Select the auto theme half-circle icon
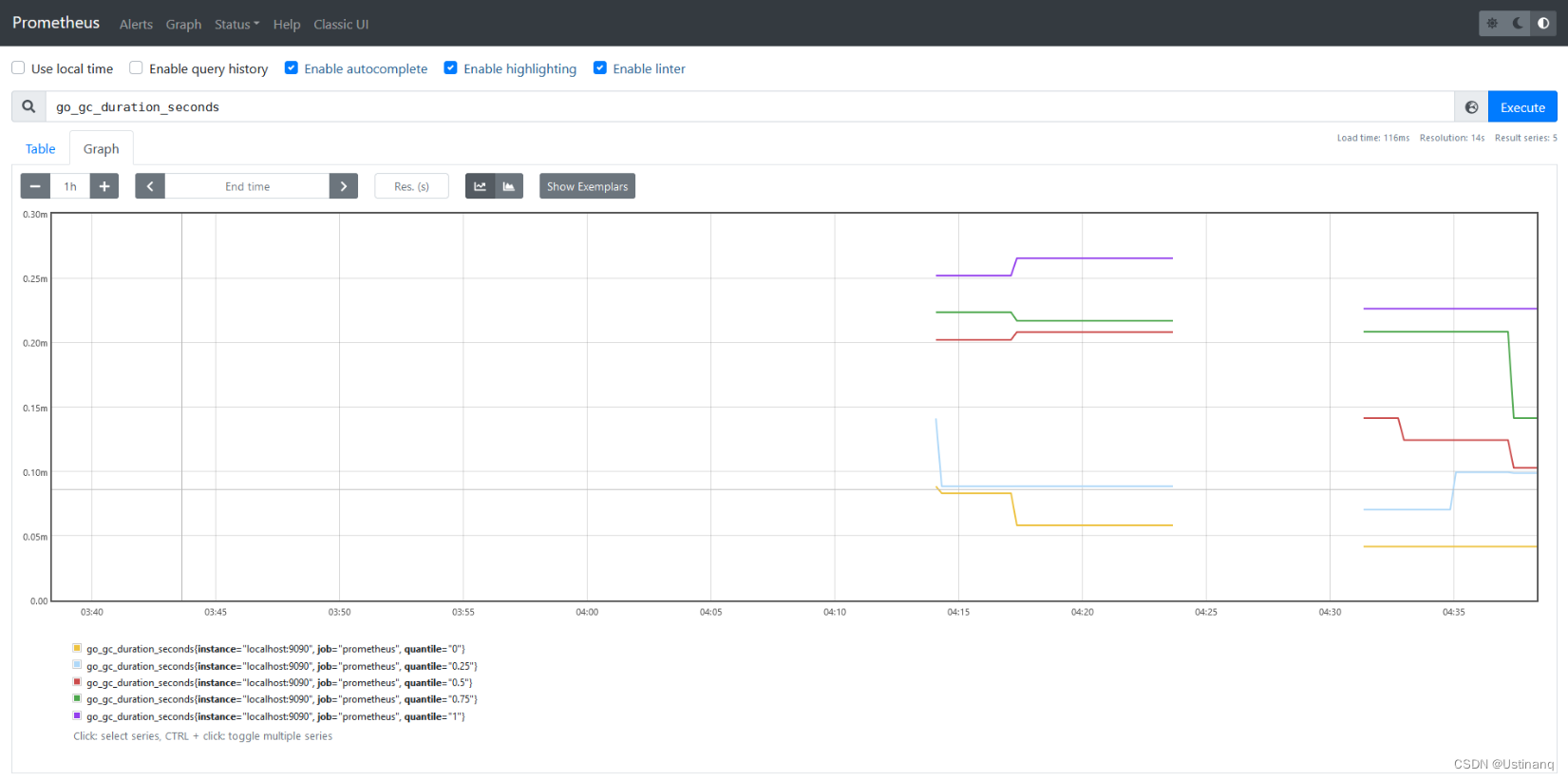This screenshot has height=780, width=1568. coord(1543,23)
